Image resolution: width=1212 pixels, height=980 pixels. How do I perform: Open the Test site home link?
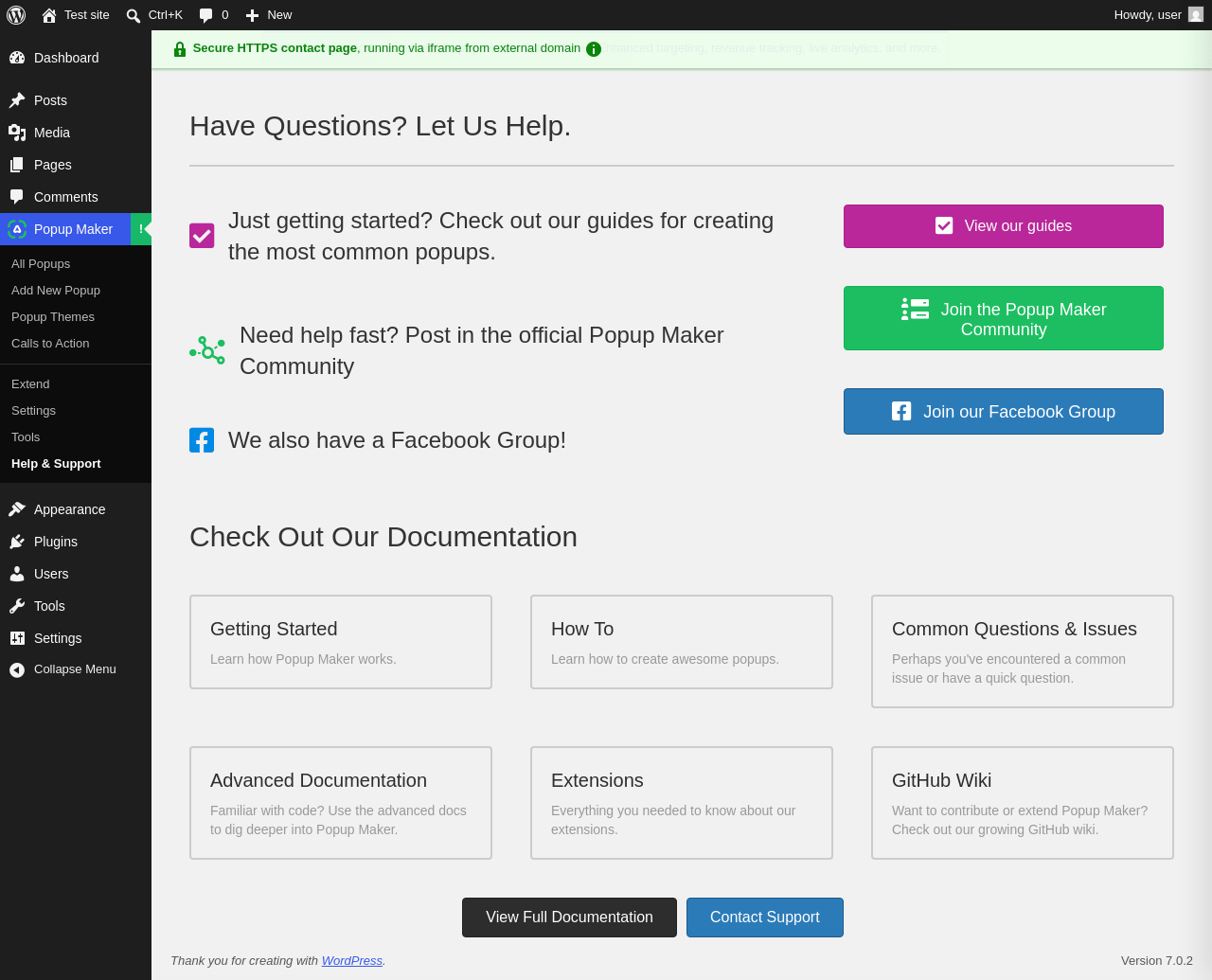coord(76,15)
